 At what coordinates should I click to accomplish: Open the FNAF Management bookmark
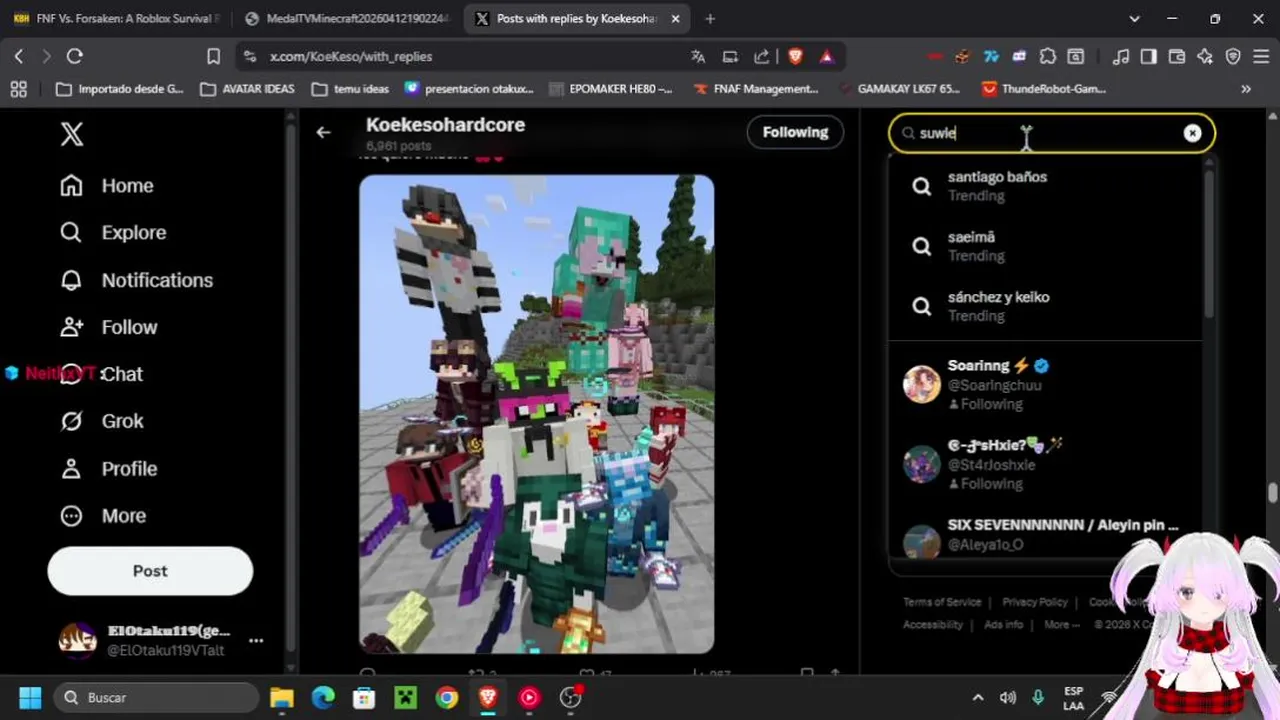(x=756, y=89)
